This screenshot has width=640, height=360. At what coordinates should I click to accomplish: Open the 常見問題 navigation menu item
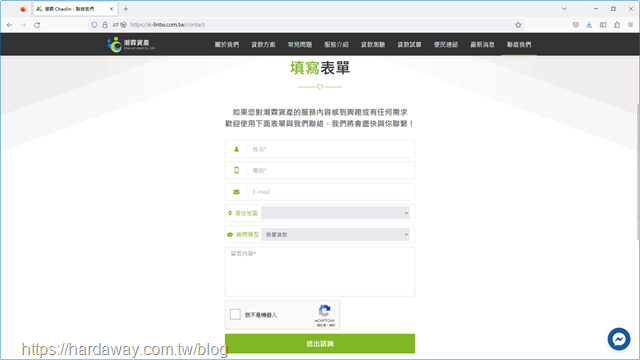click(300, 44)
